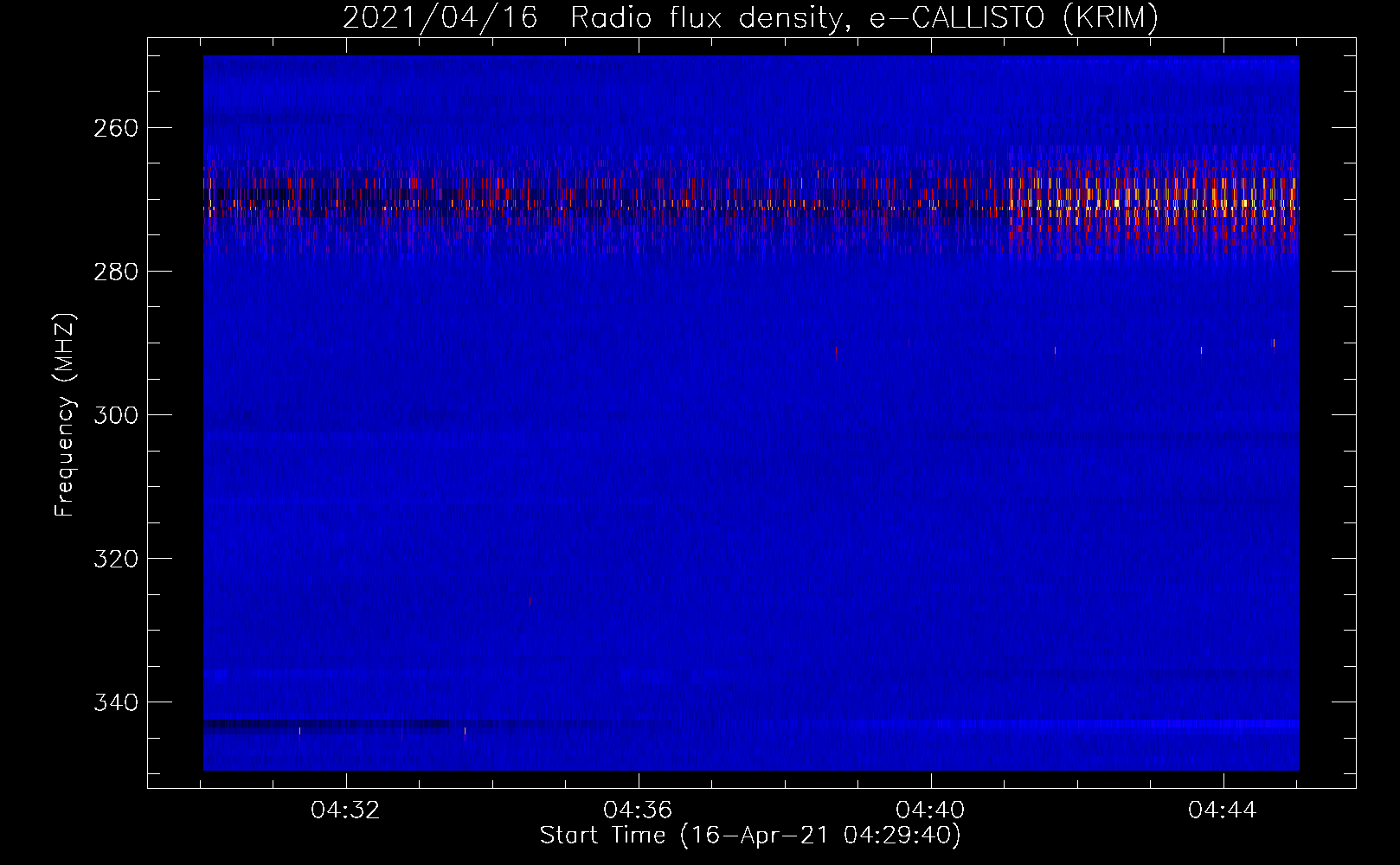Click the plot title mentioning e-CALLISTO (KRIM)
Viewport: 1400px width, 865px height.
(x=750, y=17)
